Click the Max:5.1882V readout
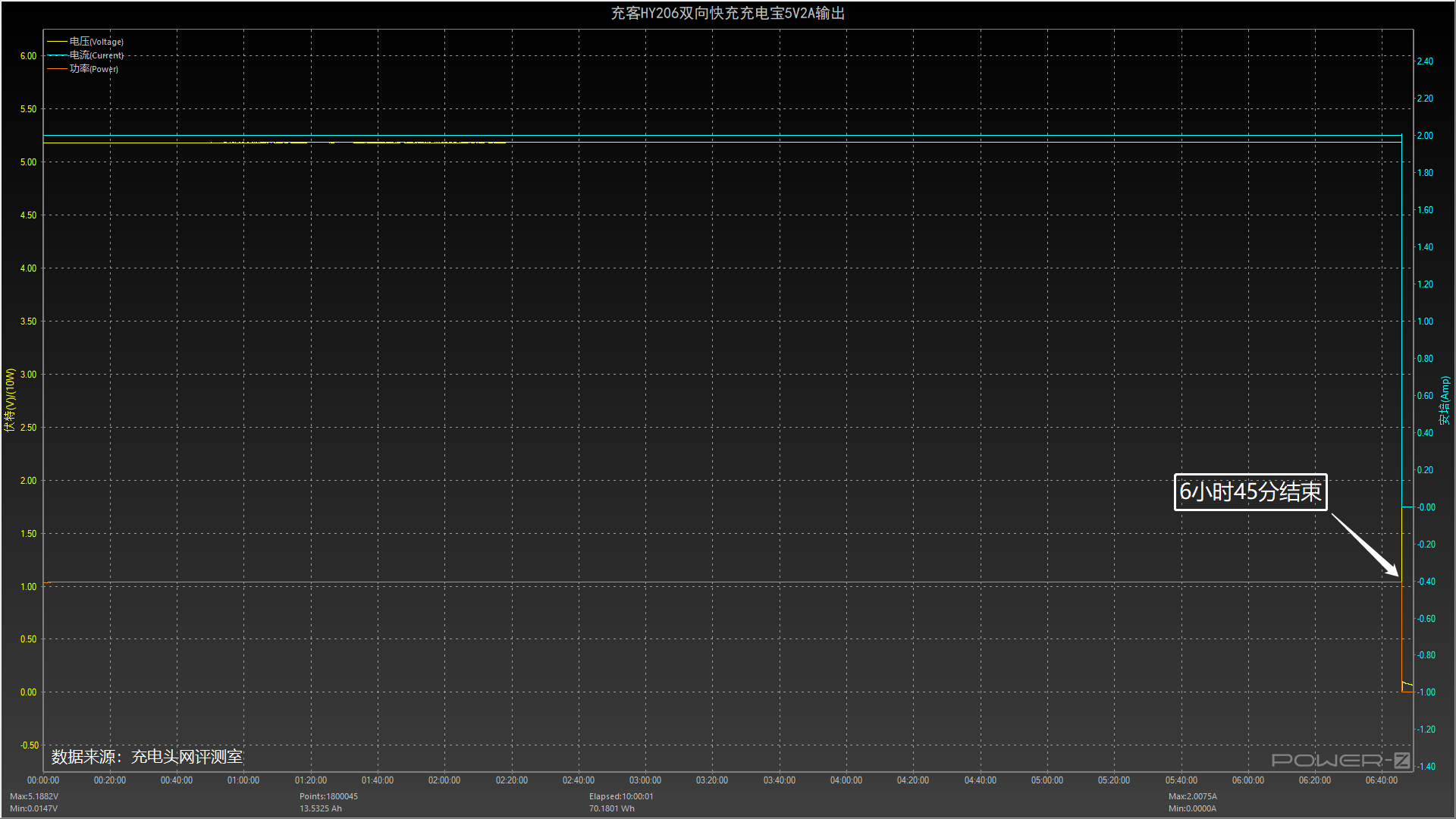This screenshot has width=1456, height=819. 34,796
